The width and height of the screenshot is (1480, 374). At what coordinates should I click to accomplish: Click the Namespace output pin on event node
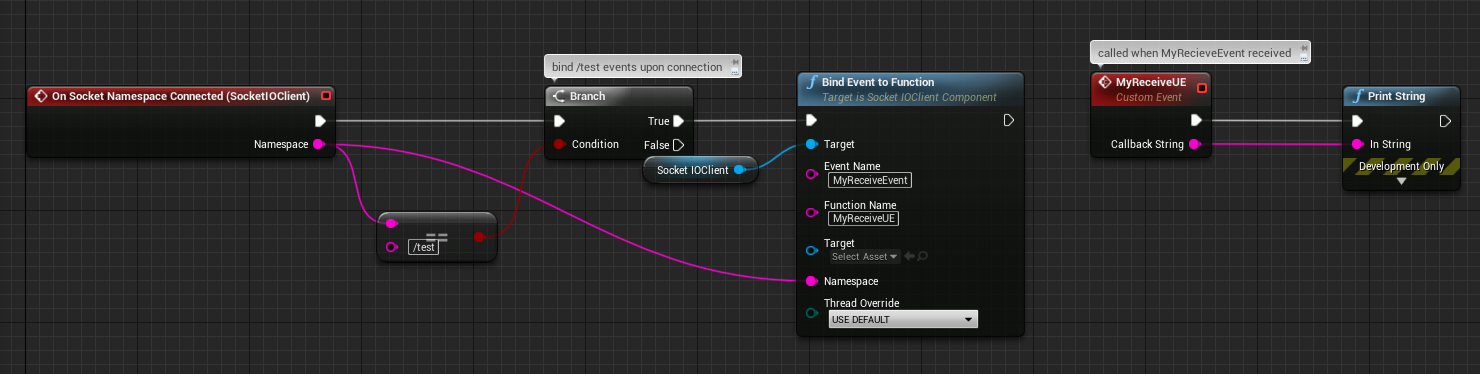pyautogui.click(x=319, y=144)
